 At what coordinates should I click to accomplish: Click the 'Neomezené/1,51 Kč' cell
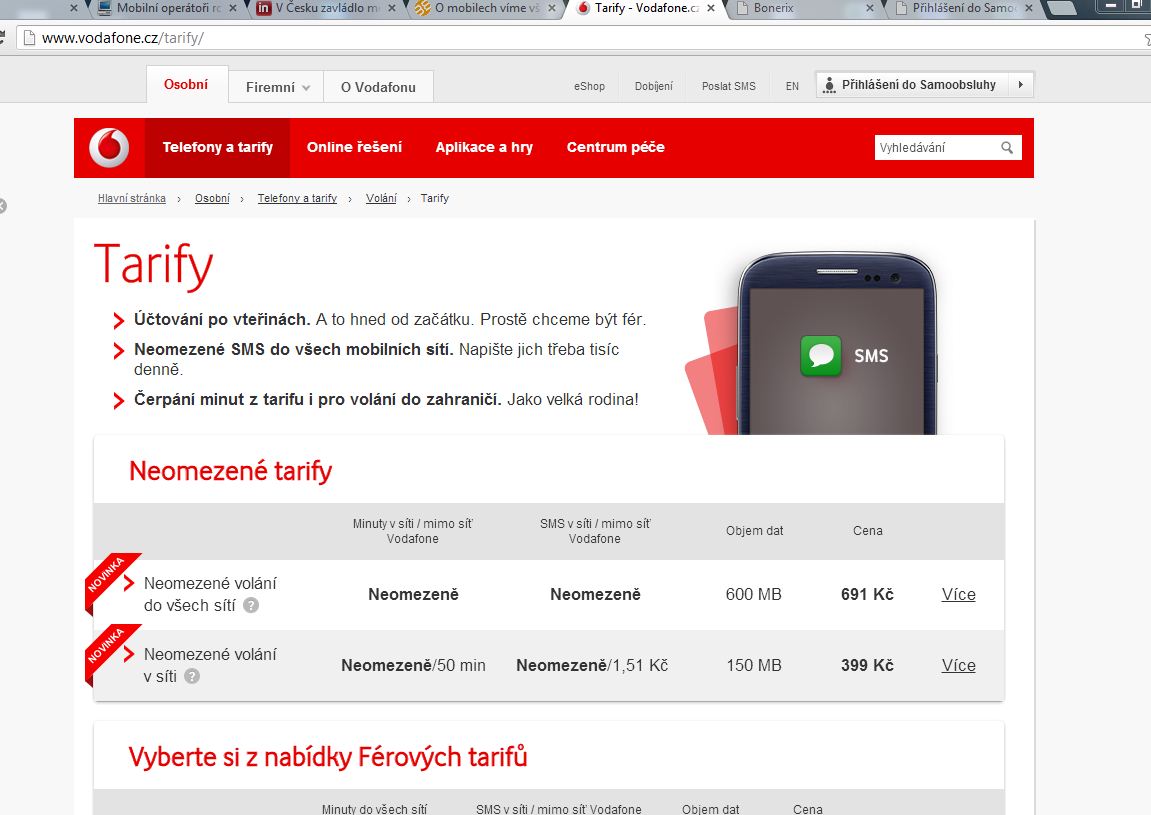(x=592, y=666)
